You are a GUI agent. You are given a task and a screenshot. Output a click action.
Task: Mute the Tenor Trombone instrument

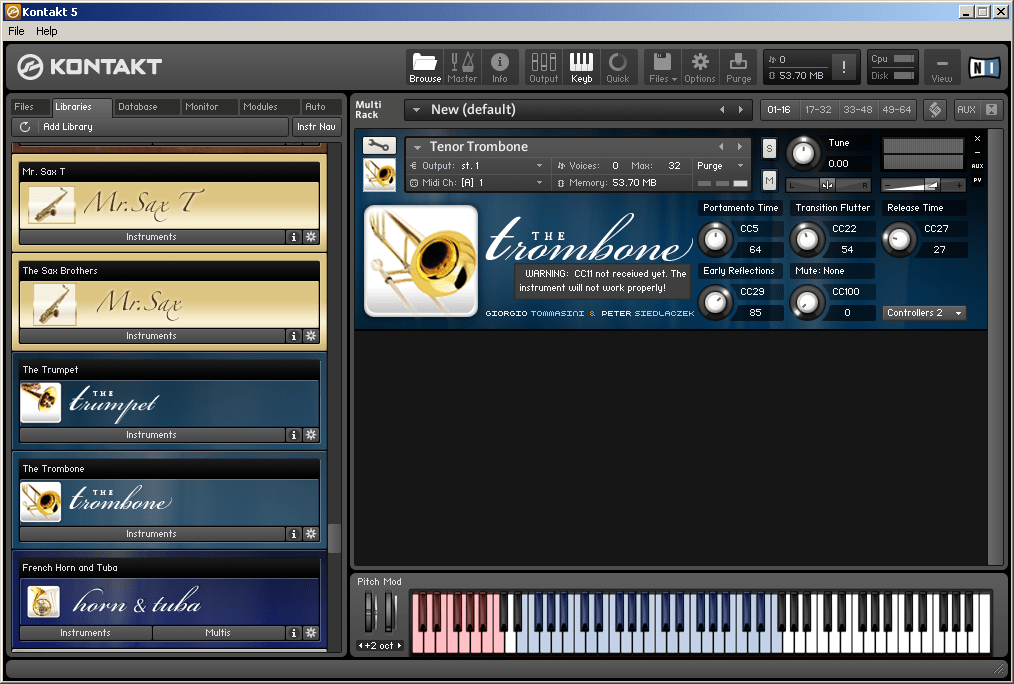coord(769,180)
